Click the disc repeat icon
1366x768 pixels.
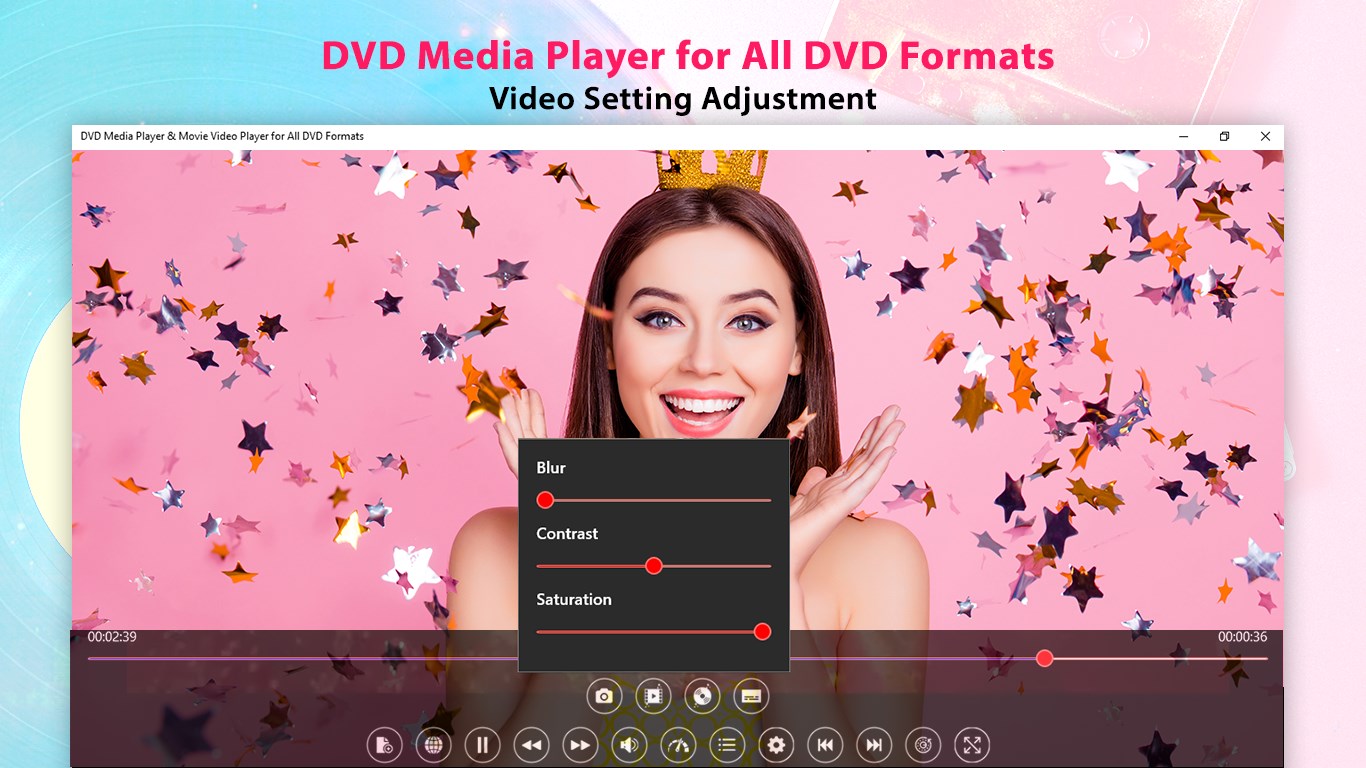(923, 745)
